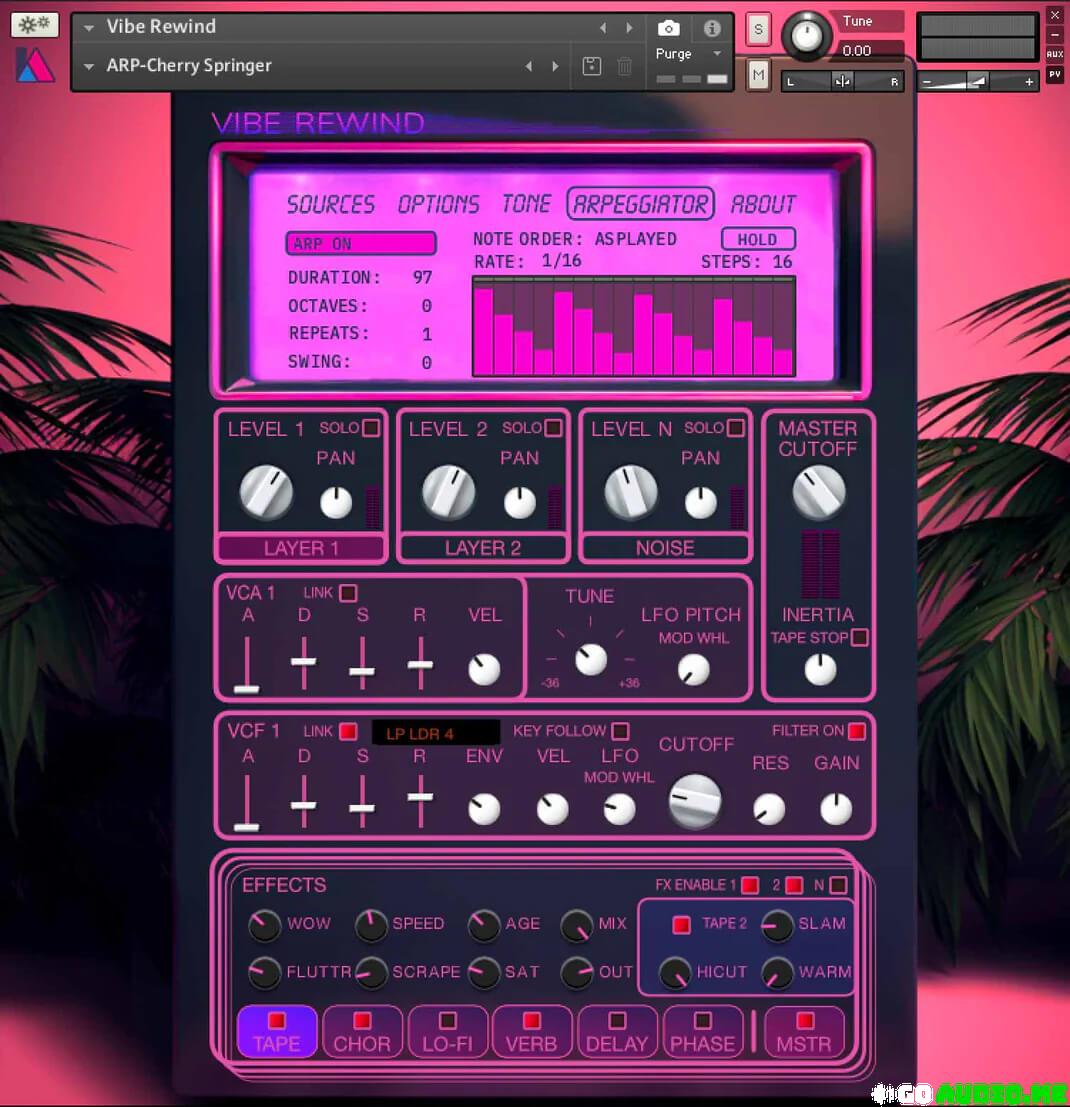
Task: Click the header volume slider
Action: (x=978, y=83)
